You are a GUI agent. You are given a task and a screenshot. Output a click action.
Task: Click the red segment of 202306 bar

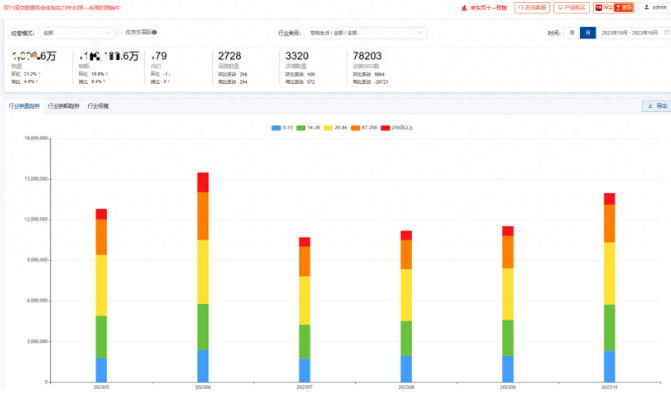[x=203, y=182]
